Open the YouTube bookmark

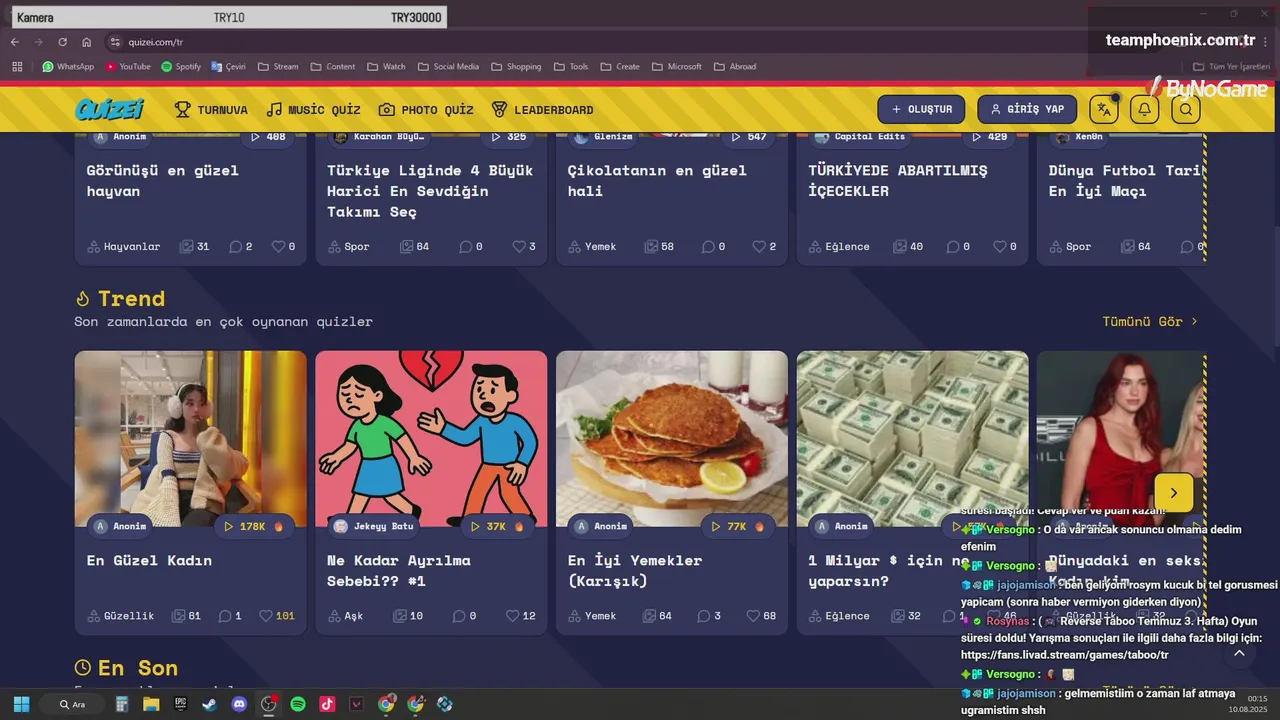tap(128, 67)
